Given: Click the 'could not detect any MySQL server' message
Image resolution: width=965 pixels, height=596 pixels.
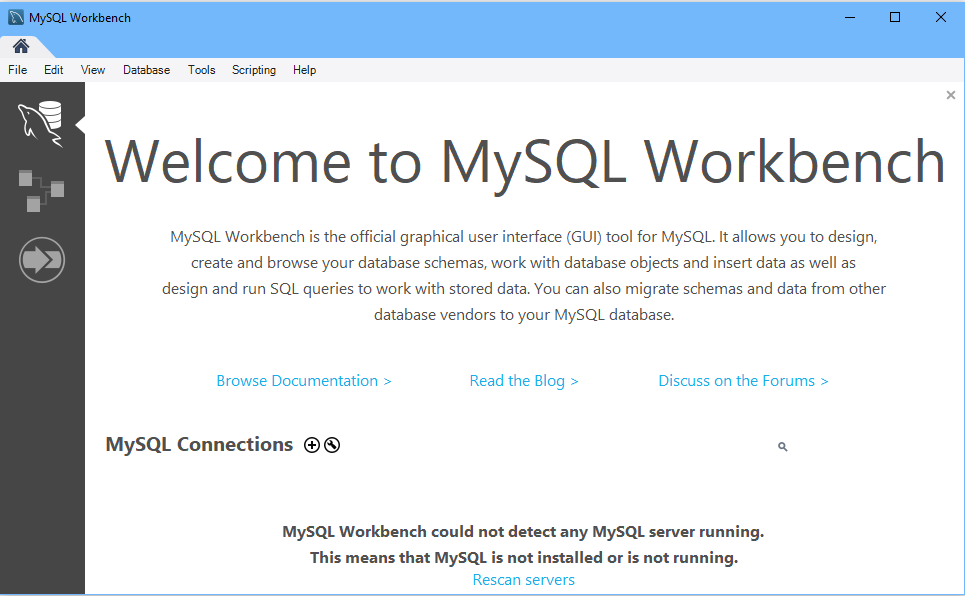Looking at the screenshot, I should 523,532.
